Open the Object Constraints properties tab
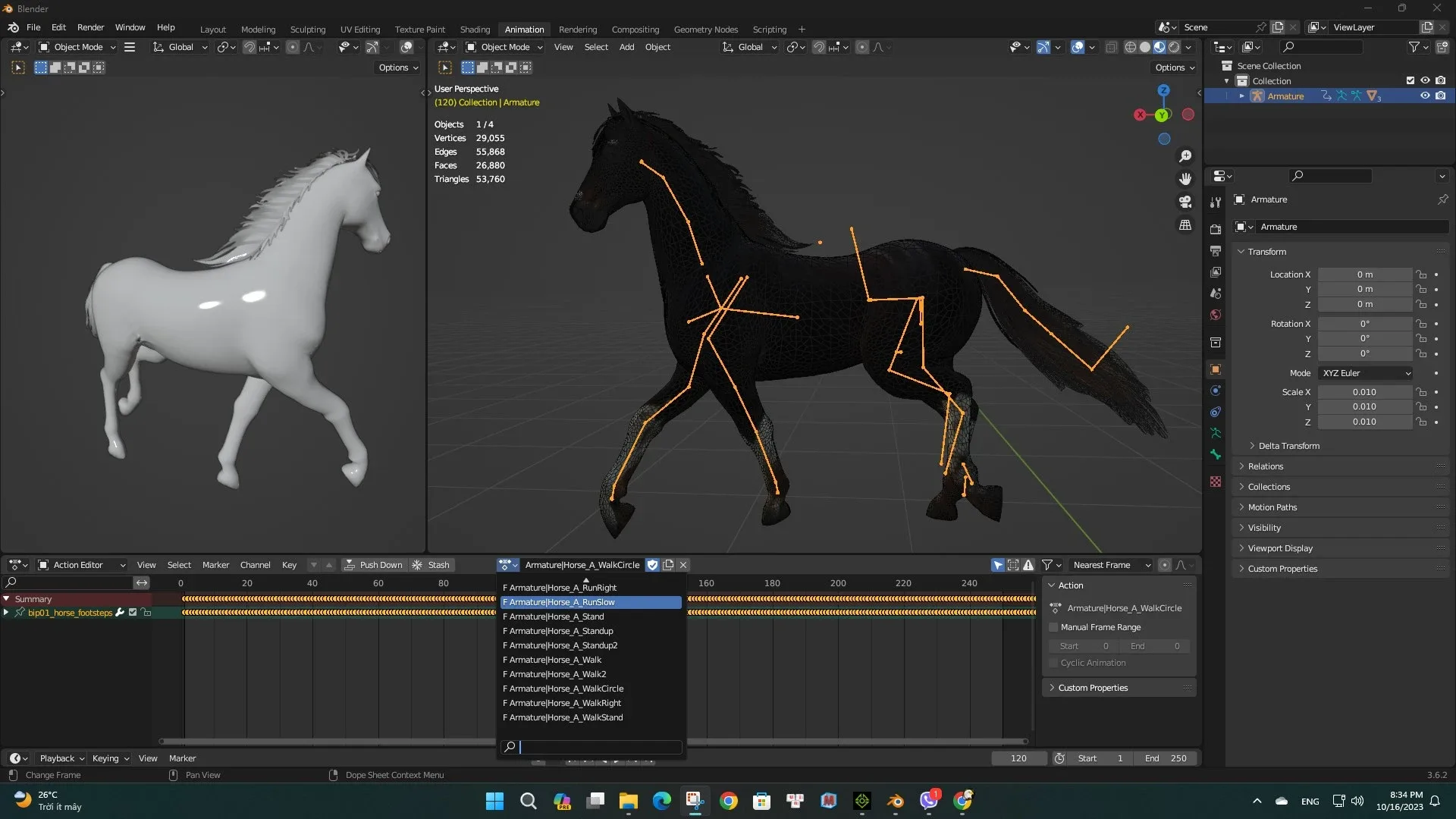Image resolution: width=1456 pixels, height=819 pixels. click(1216, 412)
